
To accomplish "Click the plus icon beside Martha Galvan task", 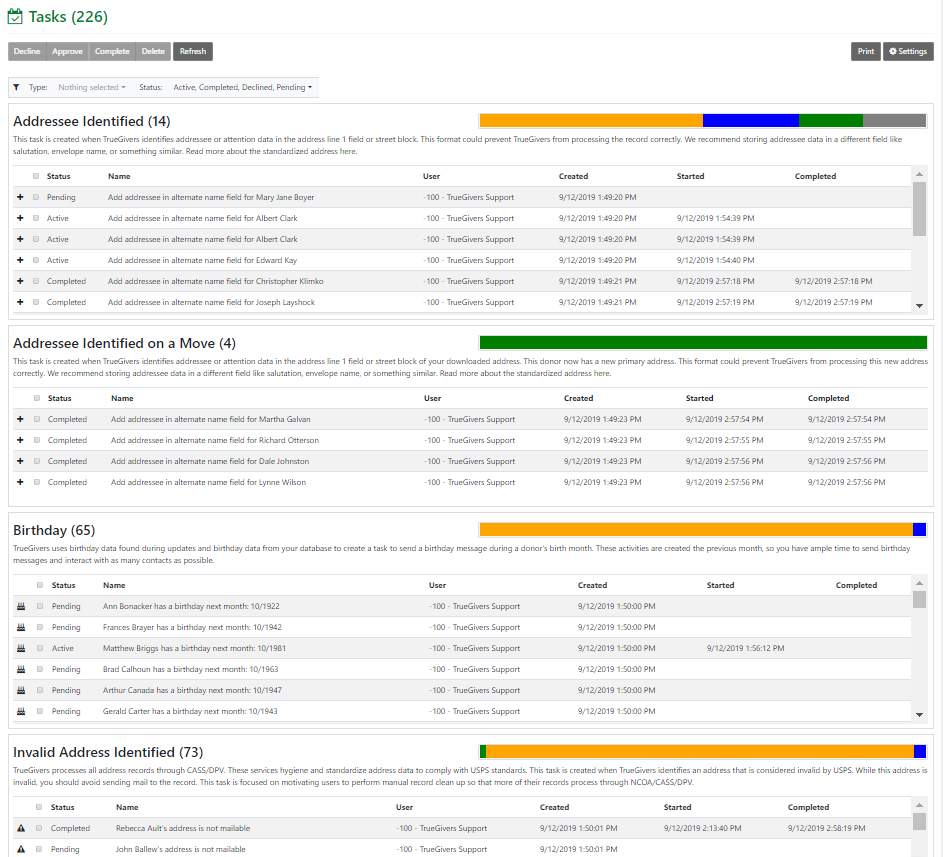I will tap(20, 419).
